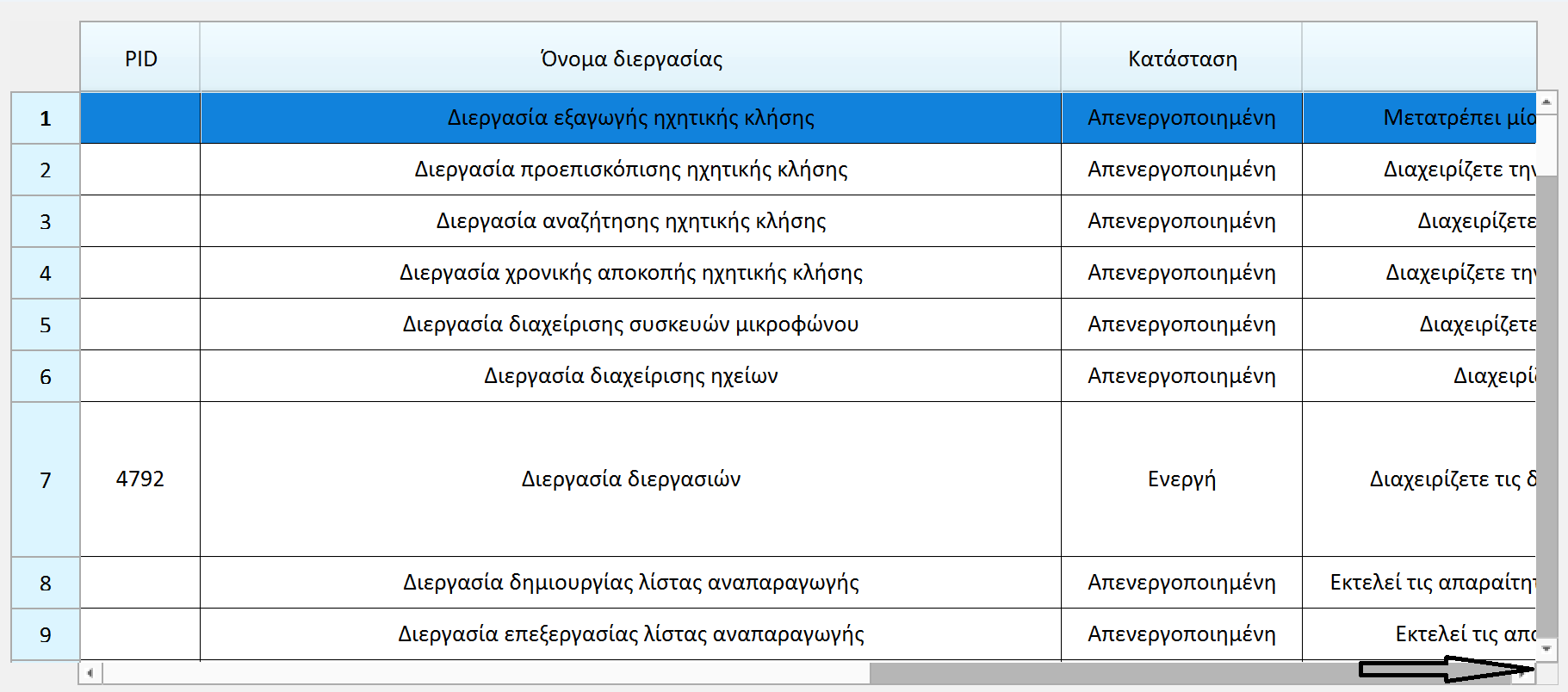Click the Διαχειρίζετε τις description cell
Viewport: 1568px width, 692px height.
1419,479
